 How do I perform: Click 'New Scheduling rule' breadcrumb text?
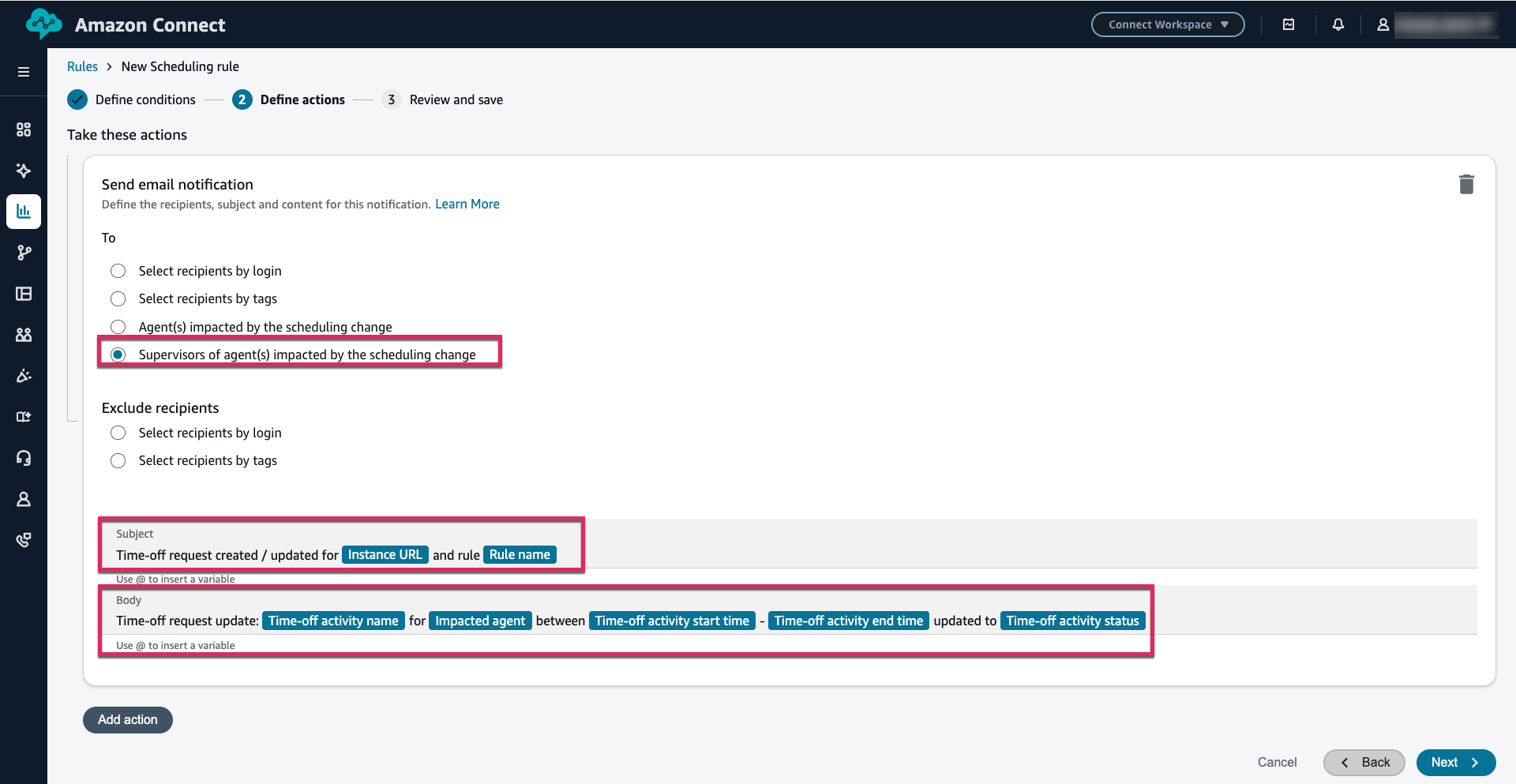180,66
